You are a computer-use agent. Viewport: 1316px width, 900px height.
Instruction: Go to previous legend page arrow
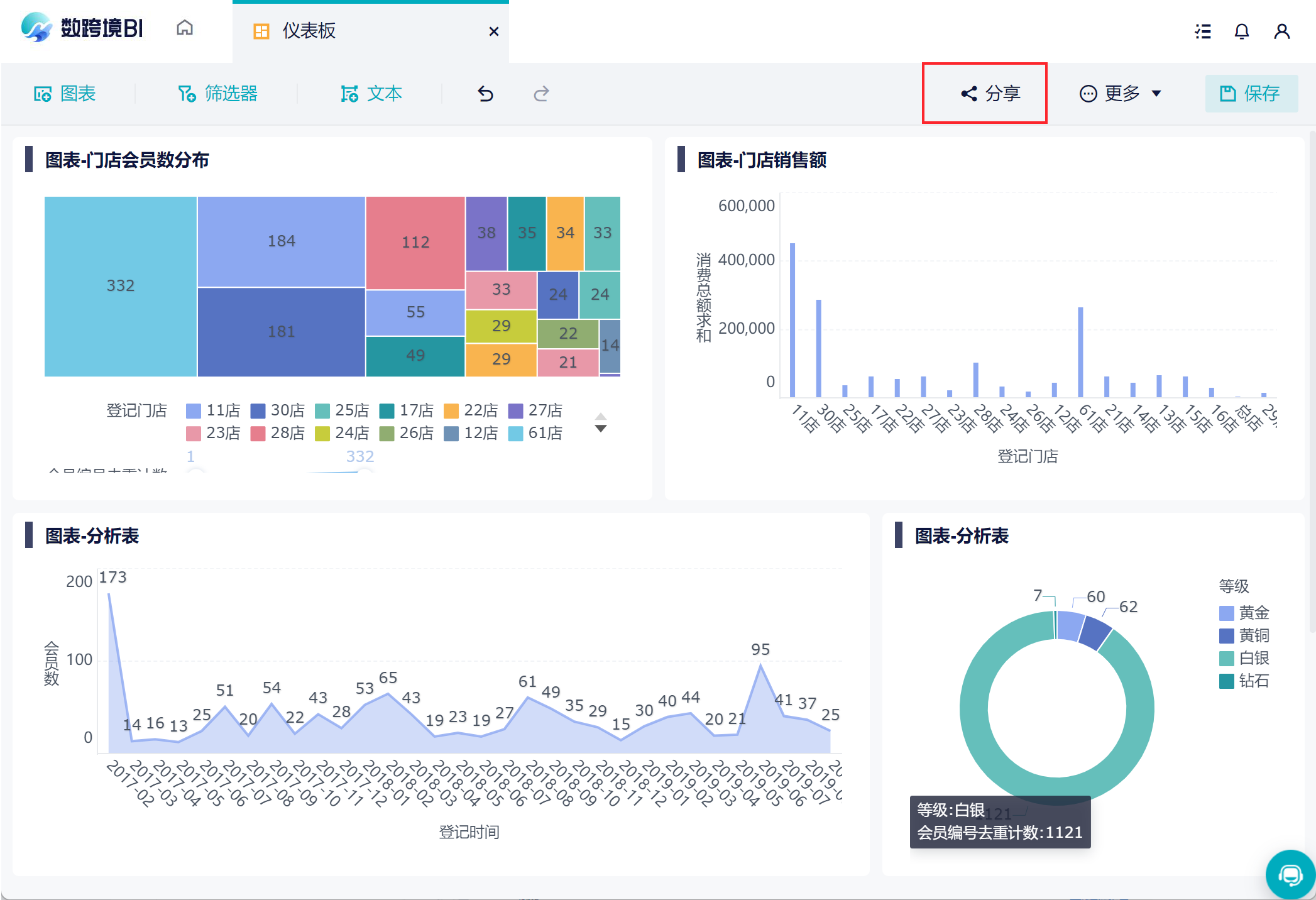click(601, 416)
